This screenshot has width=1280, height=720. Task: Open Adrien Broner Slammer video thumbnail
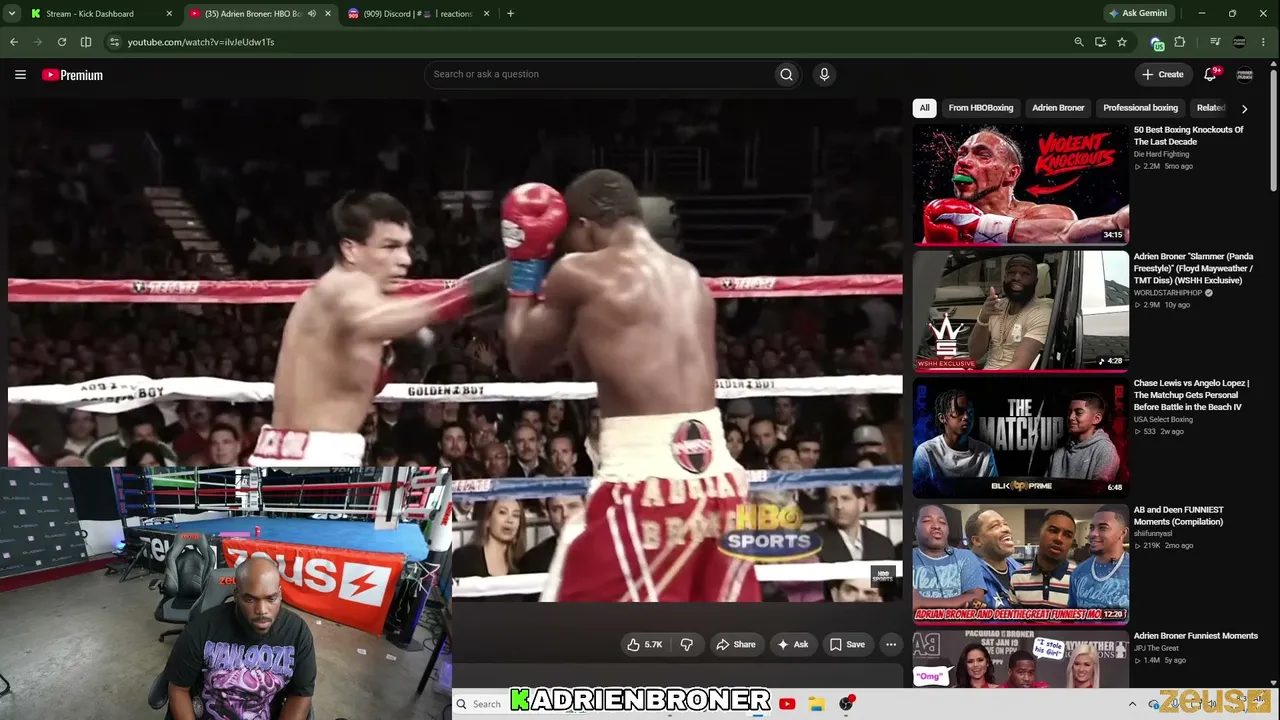1021,311
